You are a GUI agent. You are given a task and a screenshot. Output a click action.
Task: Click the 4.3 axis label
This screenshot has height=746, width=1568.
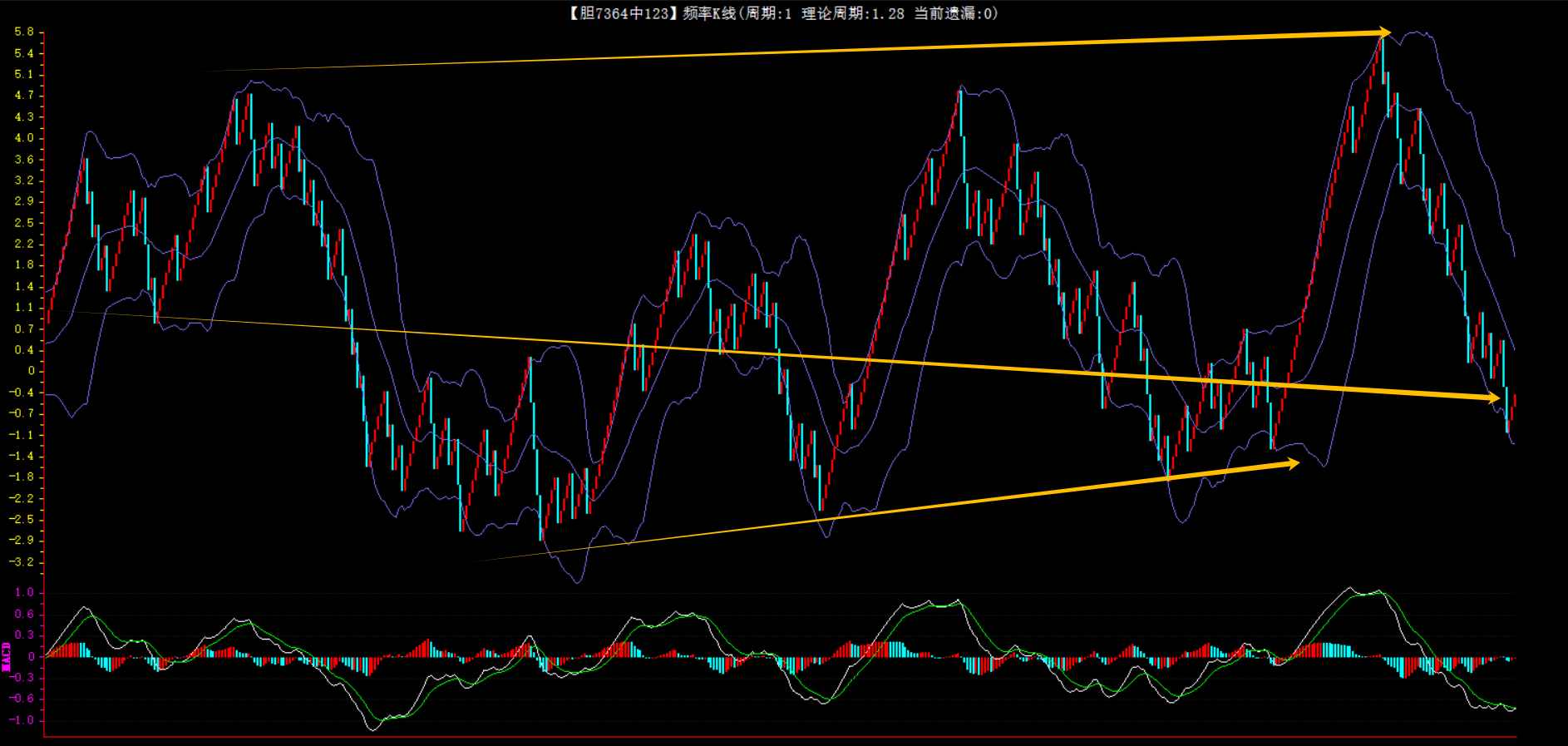(x=24, y=116)
